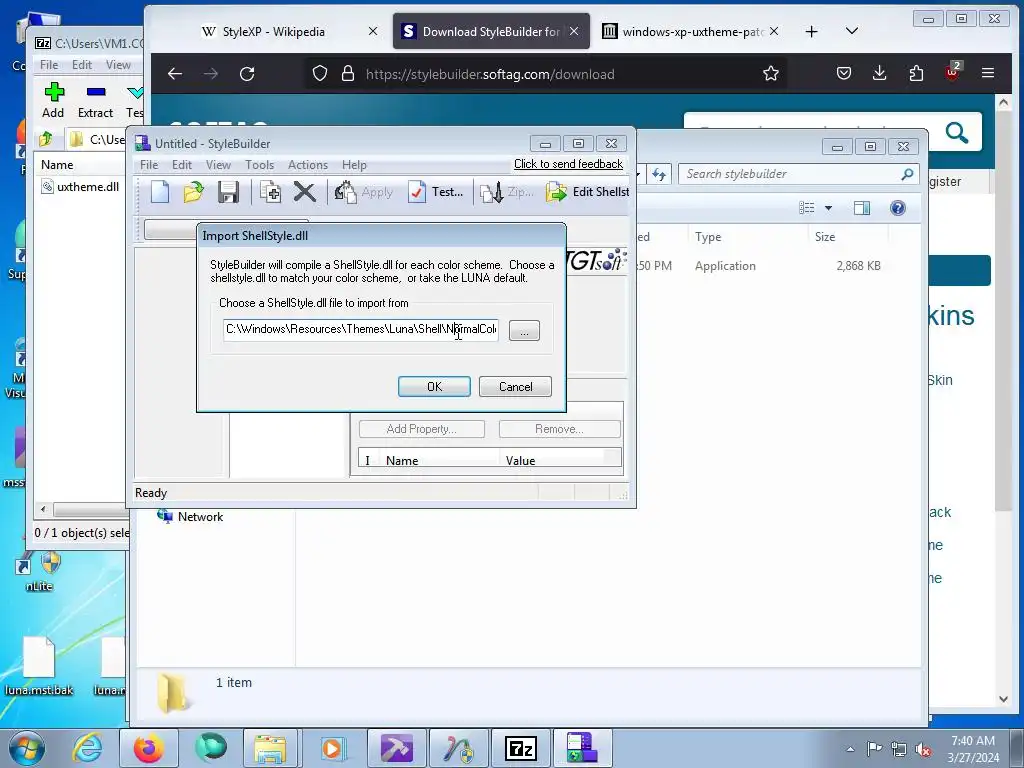
Task: Bookmark this page with the star icon
Action: point(771,74)
